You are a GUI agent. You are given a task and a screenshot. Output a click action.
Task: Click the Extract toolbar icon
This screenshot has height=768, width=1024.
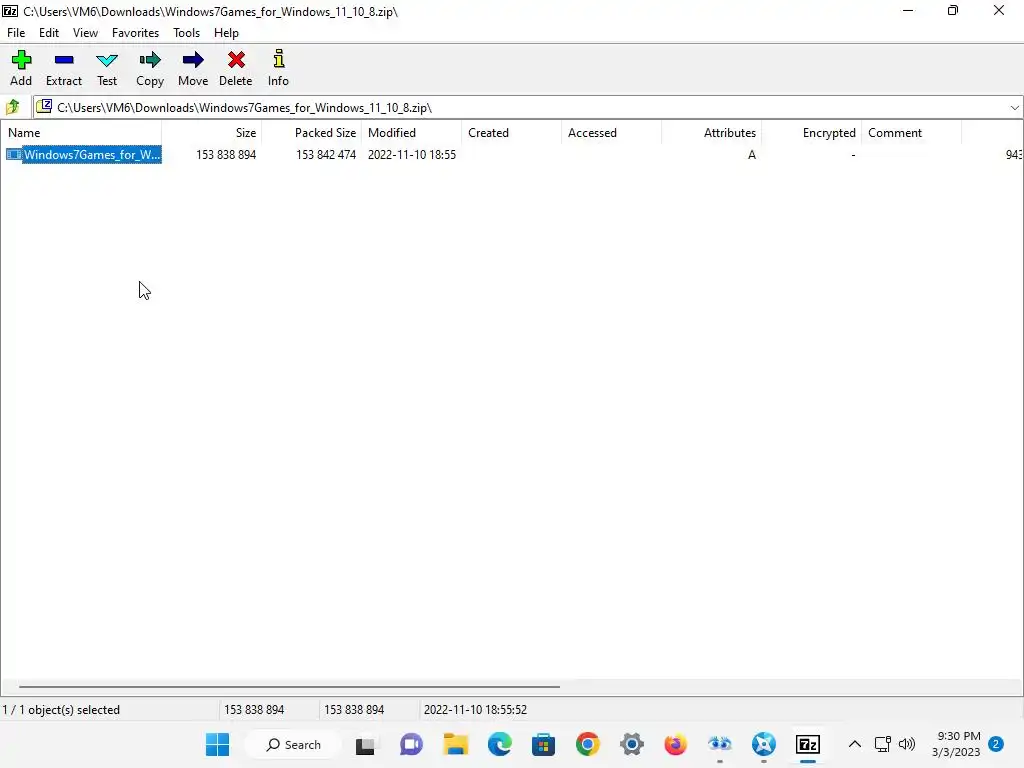pyautogui.click(x=64, y=68)
